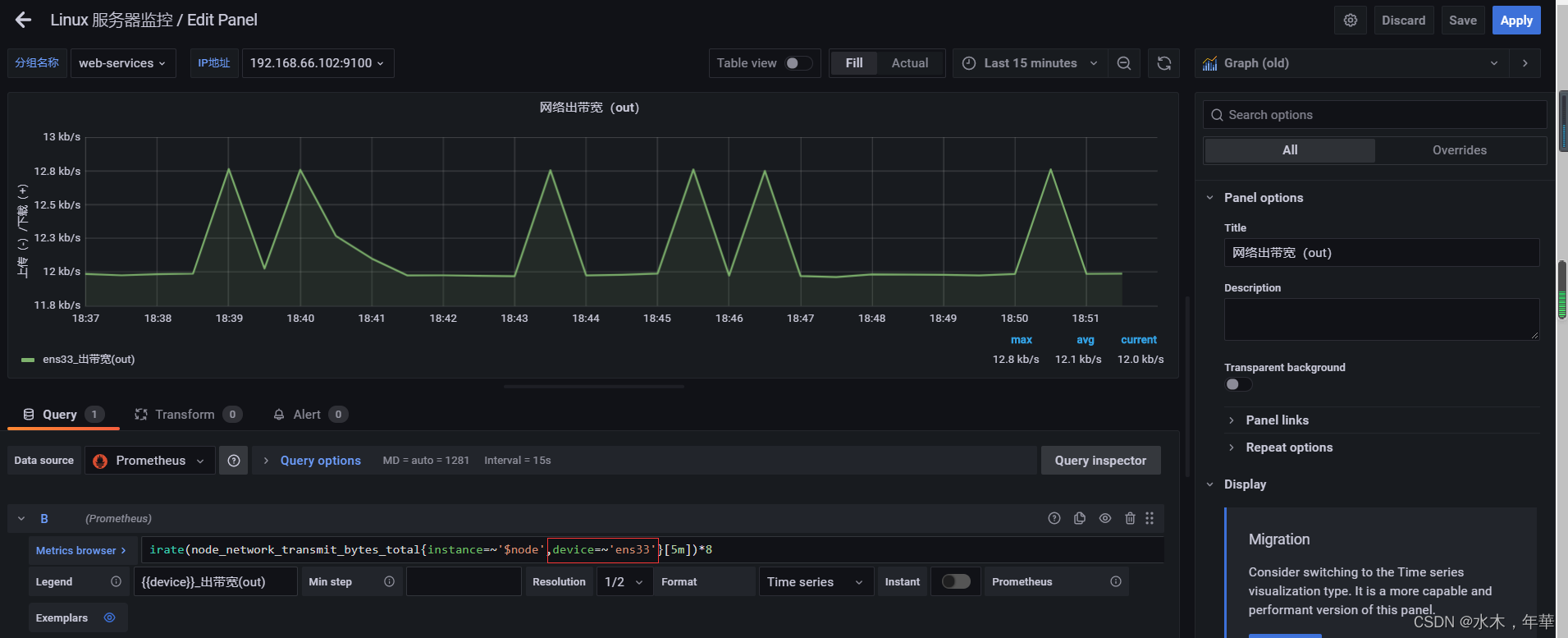Open the web-services group dropdown
This screenshot has width=1568, height=638.
click(x=123, y=63)
